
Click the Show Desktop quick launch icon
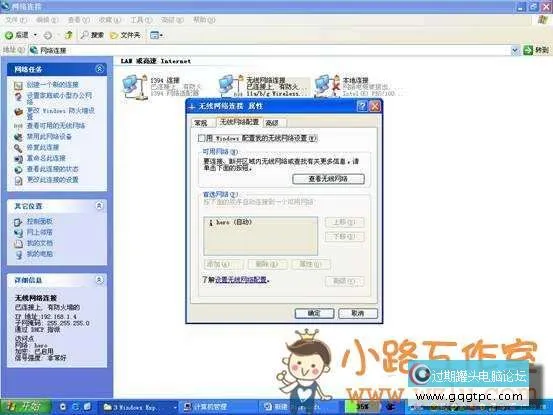pyautogui.click(x=87, y=407)
